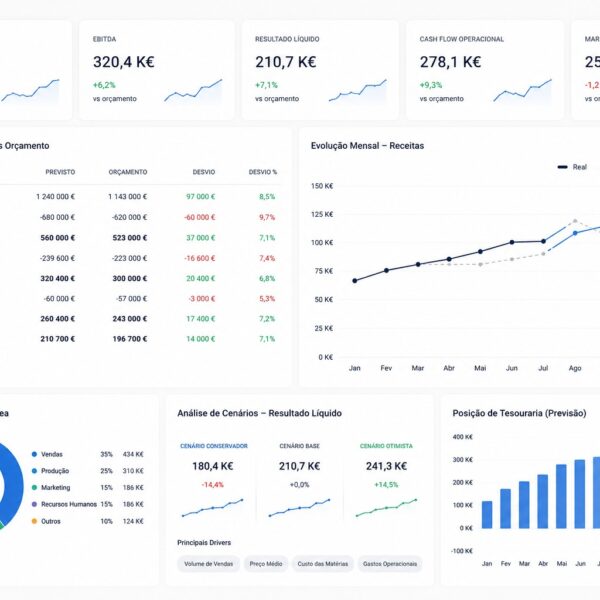The image size is (600, 600).
Task: Select the Preço Médio driver chip
Action: tap(266, 564)
